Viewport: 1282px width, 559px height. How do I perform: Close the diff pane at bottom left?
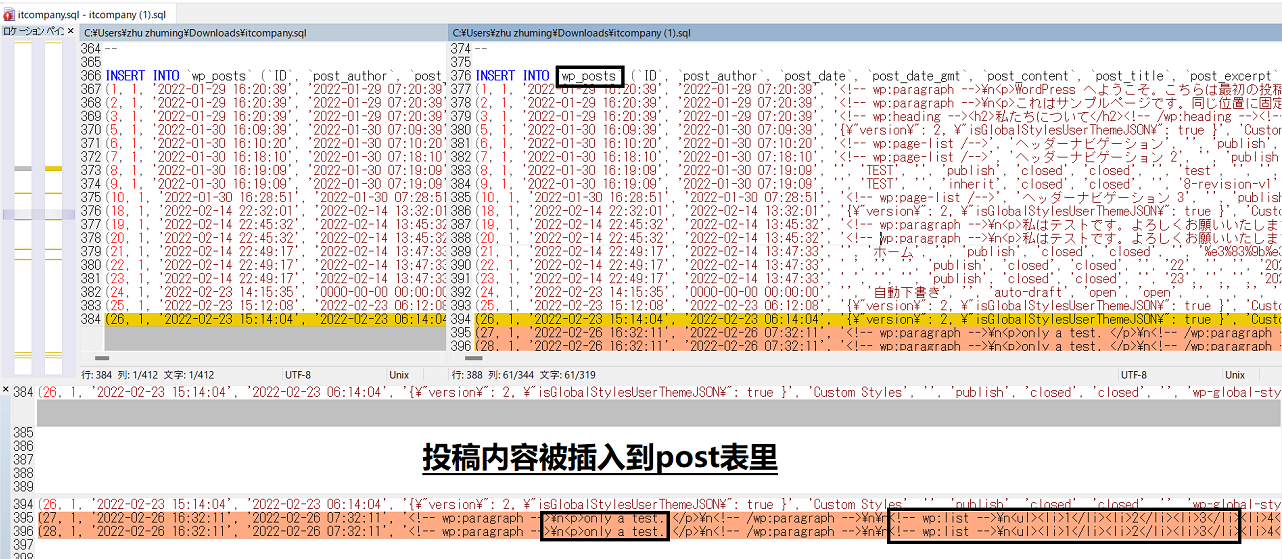(x=5, y=391)
